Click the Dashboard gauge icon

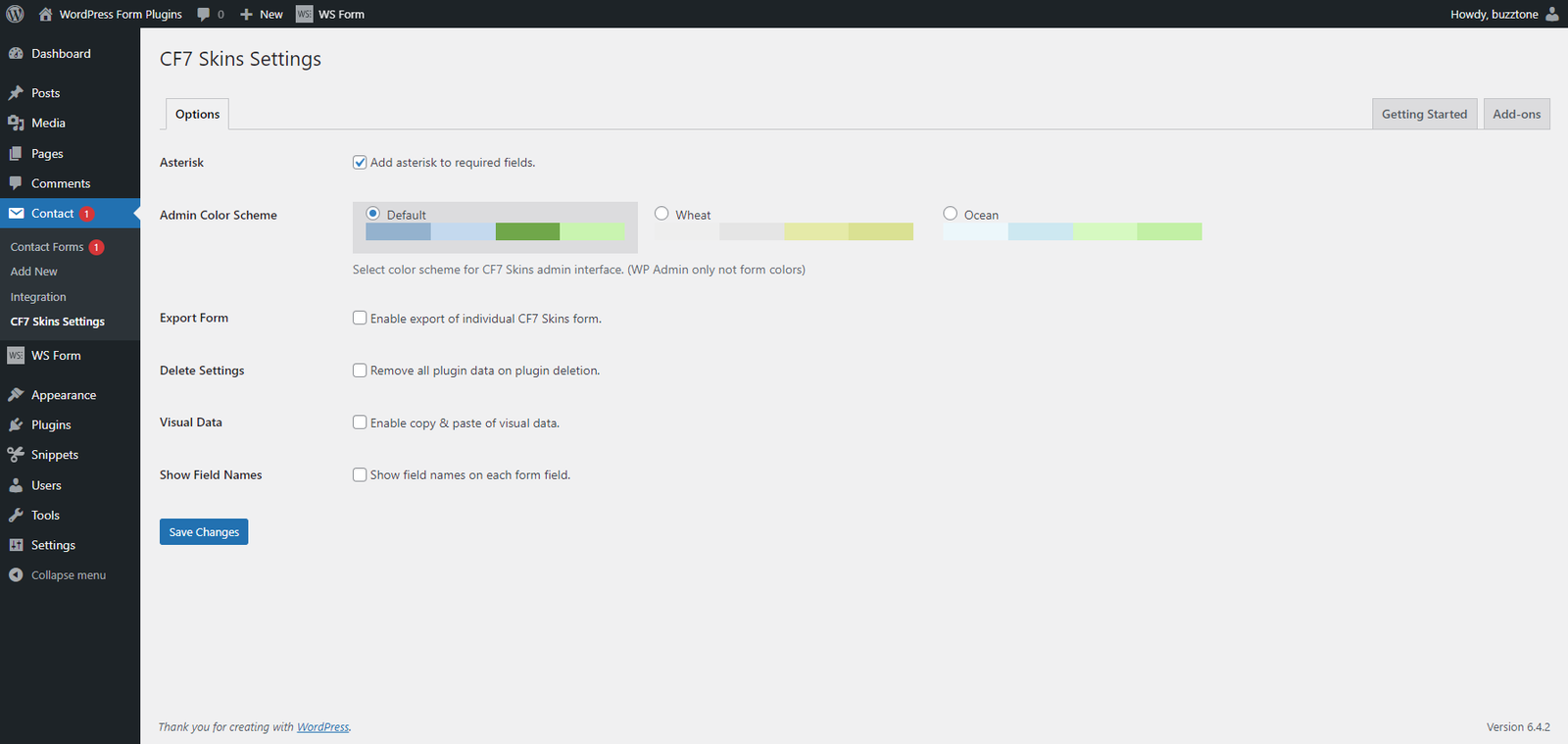click(16, 54)
